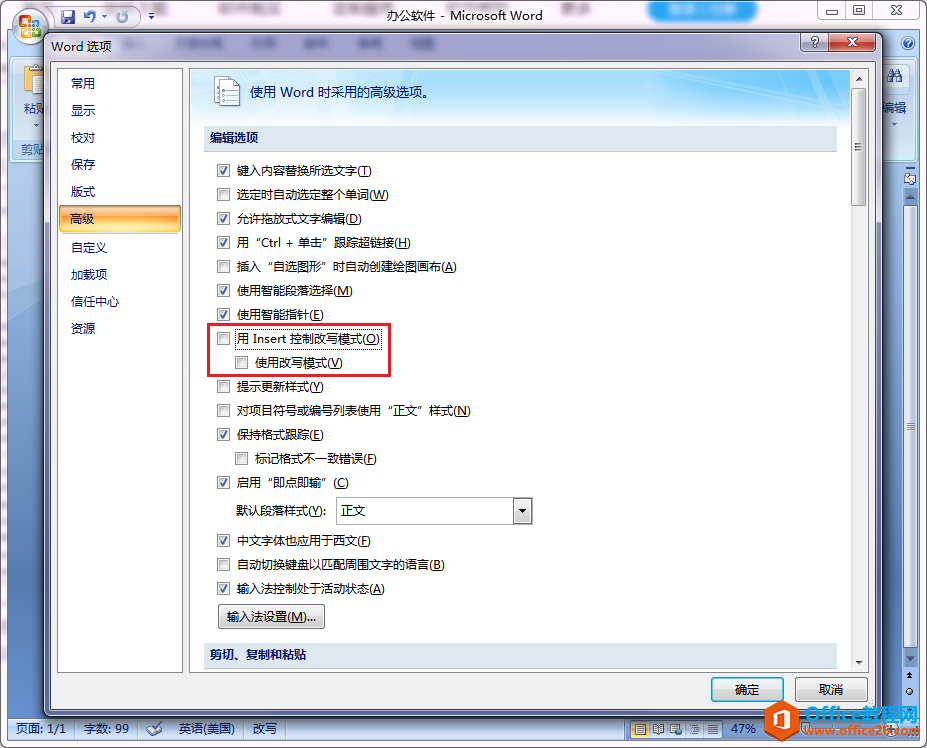
Task: Enable 提示更新样式 checkbox
Action: coord(223,387)
